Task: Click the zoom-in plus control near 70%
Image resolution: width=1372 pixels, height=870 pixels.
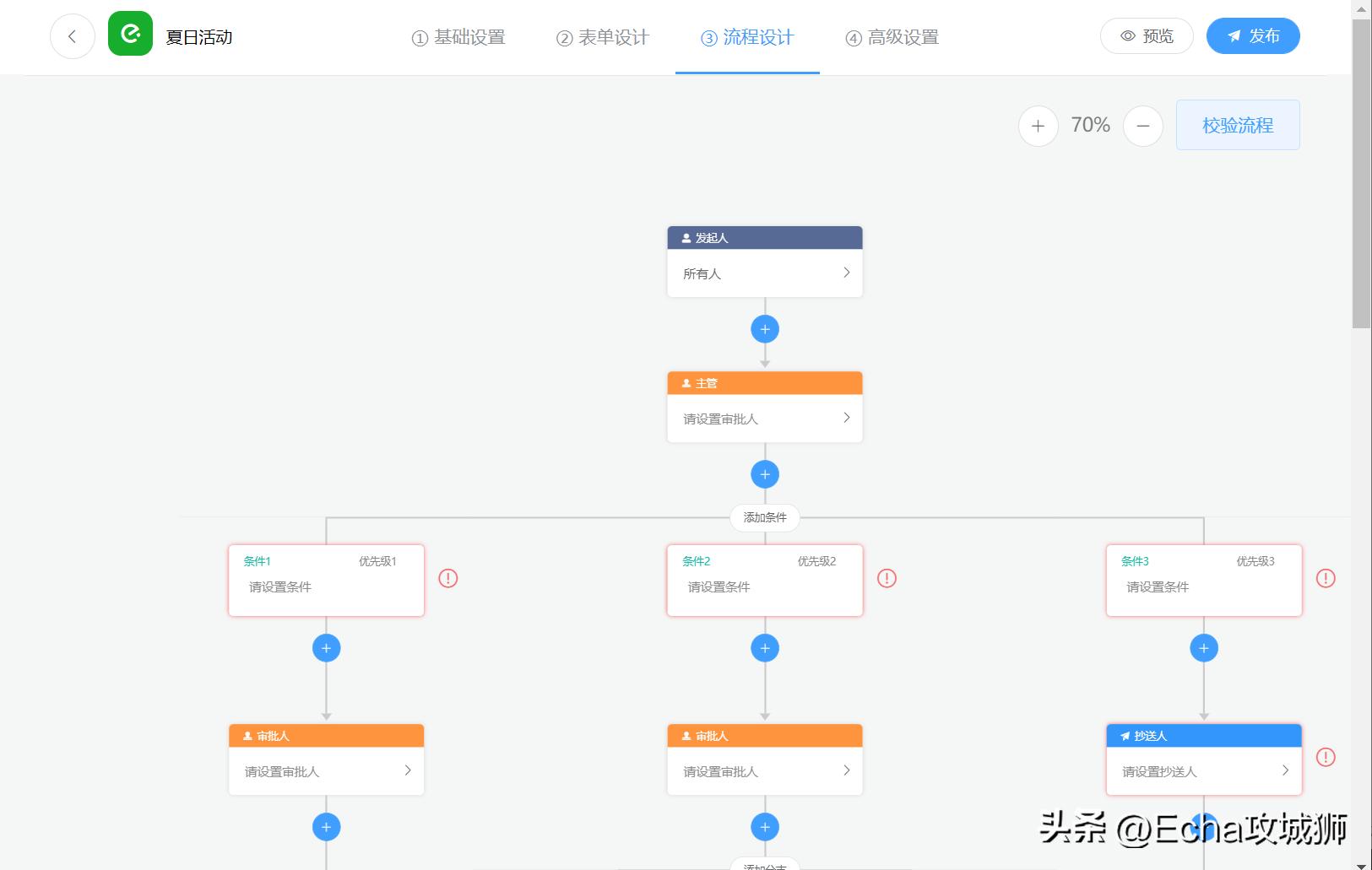Action: click(1038, 125)
